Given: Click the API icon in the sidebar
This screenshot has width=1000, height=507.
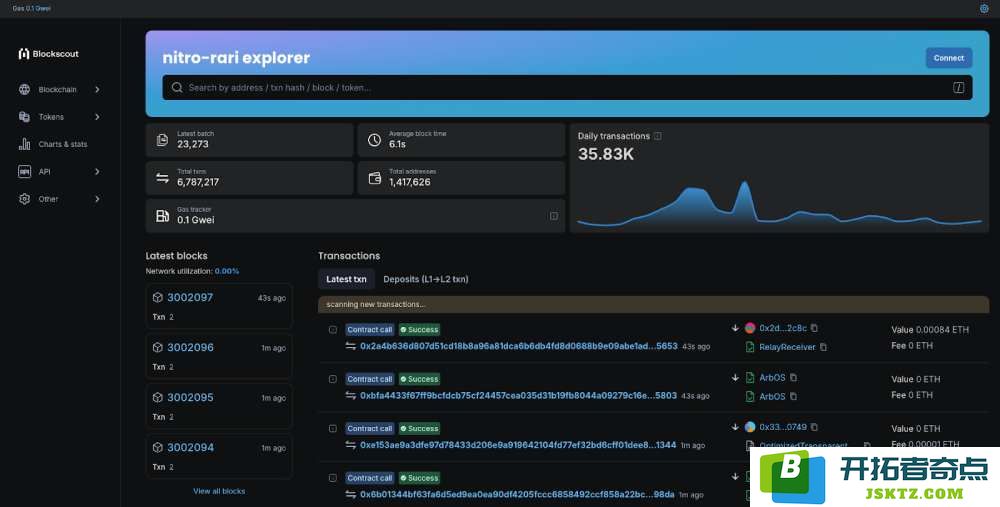Looking at the screenshot, I should click(24, 172).
